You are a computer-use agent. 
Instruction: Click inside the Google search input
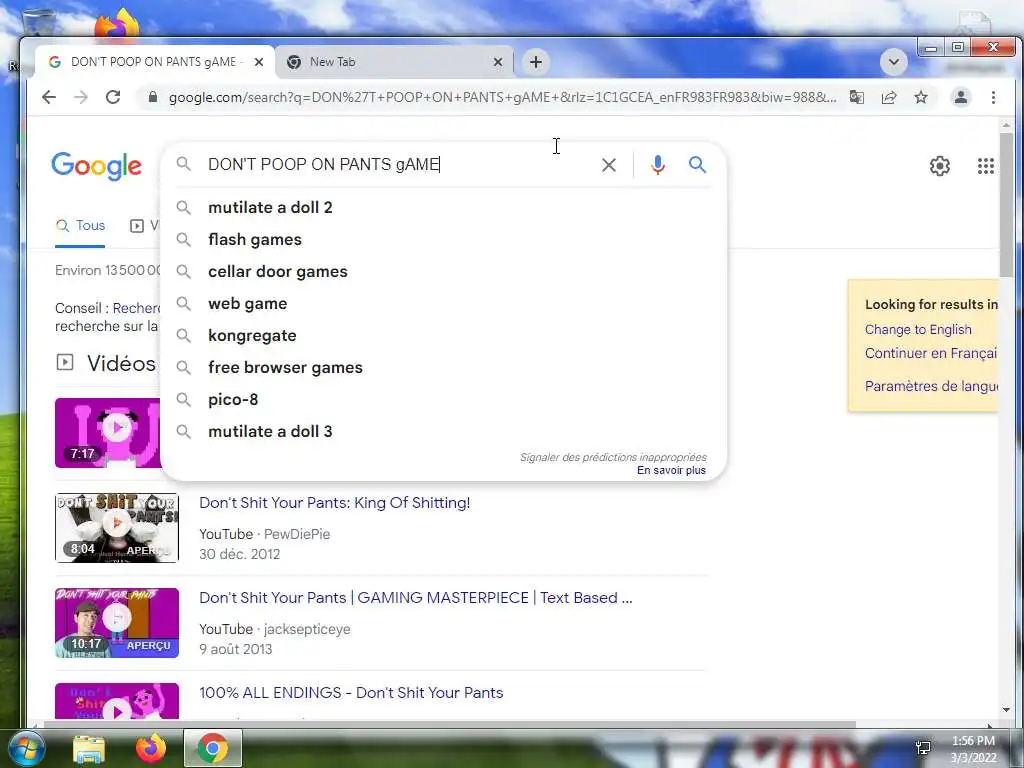tap(398, 165)
